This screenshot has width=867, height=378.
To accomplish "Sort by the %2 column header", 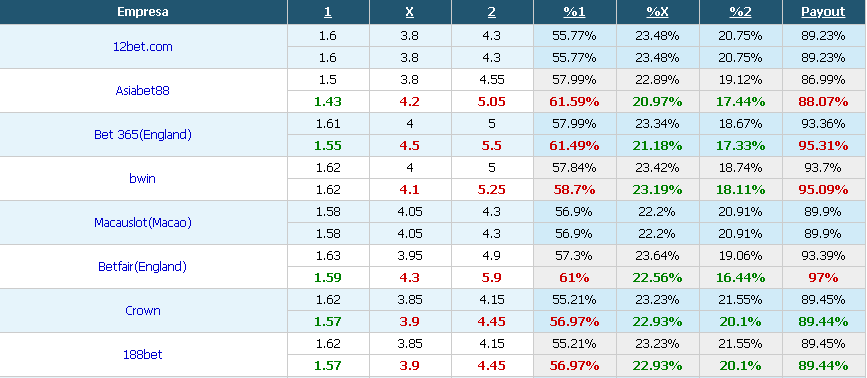I will pos(740,12).
